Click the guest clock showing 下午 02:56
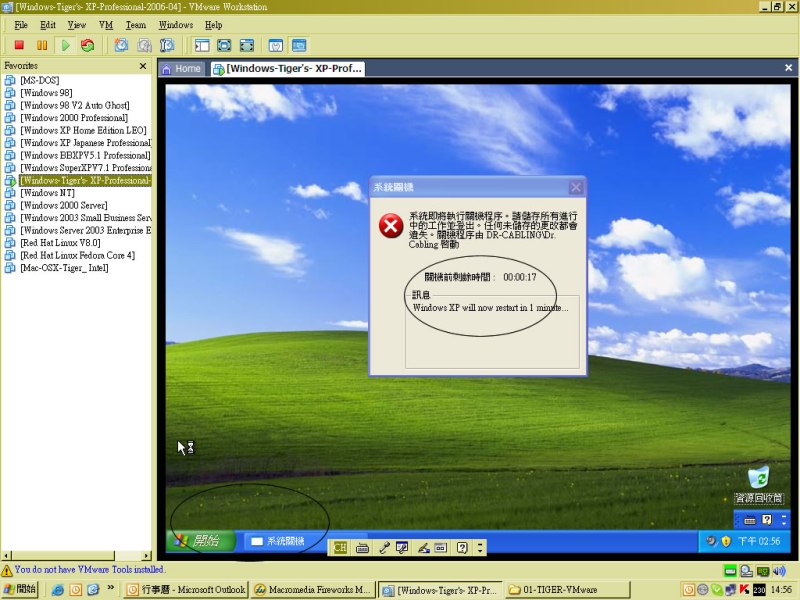Viewport: 800px width, 600px height. pos(759,541)
